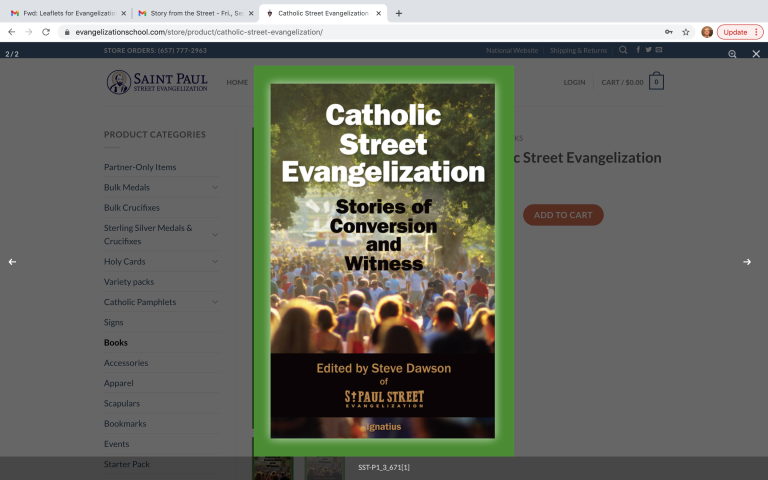Image resolution: width=768 pixels, height=480 pixels.
Task: Close the lightbox with the X icon
Action: pos(756,54)
